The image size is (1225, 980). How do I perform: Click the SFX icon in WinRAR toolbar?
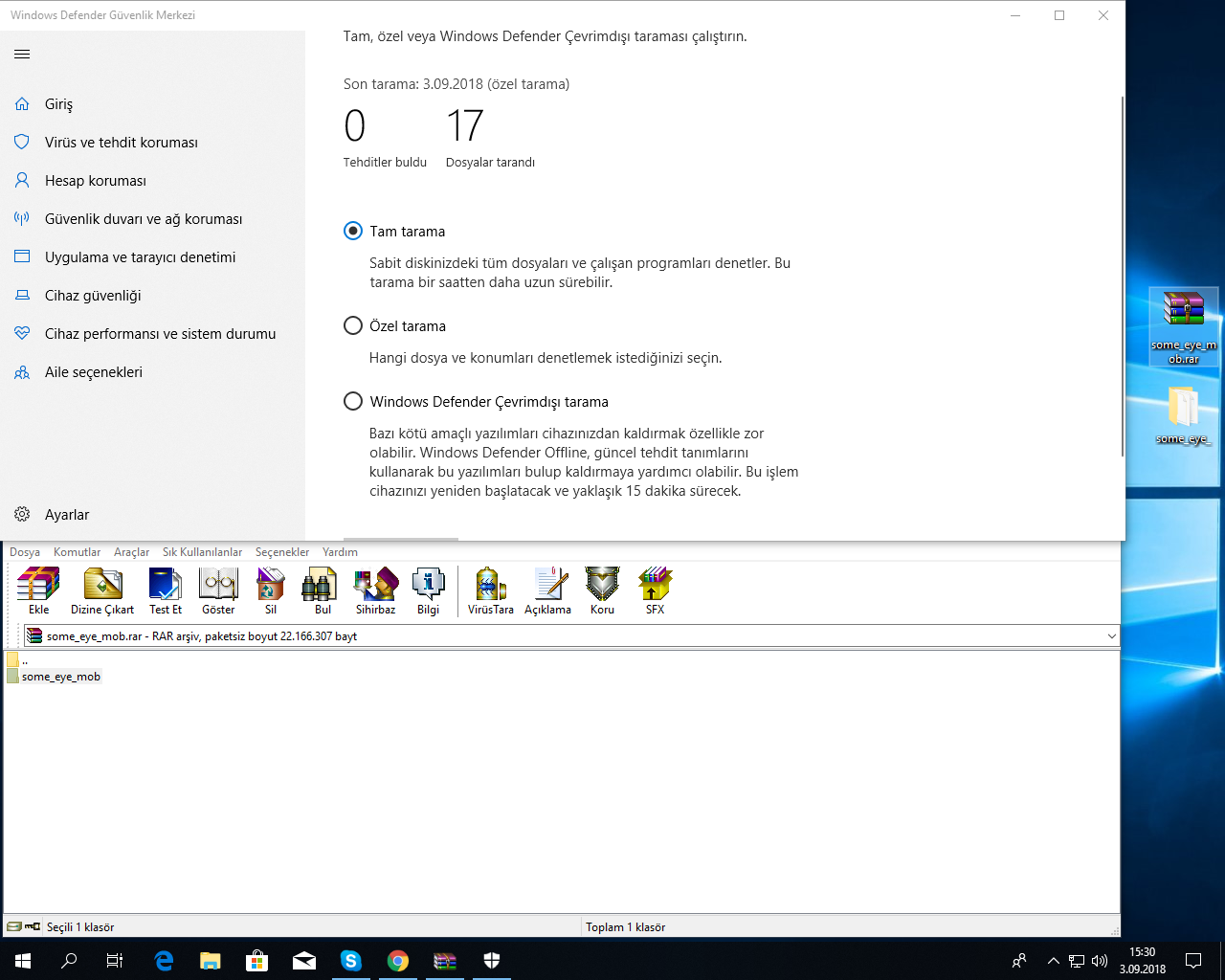point(655,590)
